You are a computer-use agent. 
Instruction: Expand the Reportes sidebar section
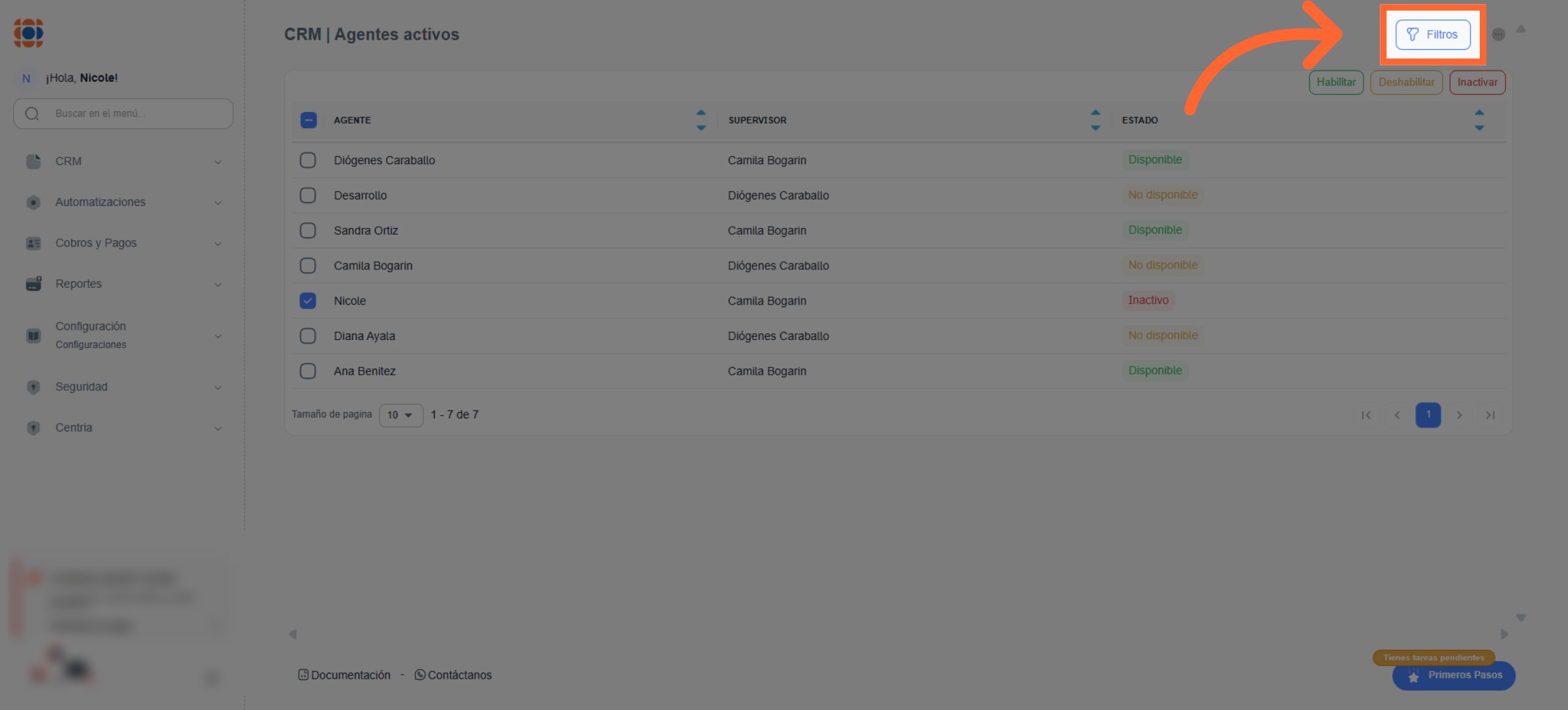pos(123,284)
